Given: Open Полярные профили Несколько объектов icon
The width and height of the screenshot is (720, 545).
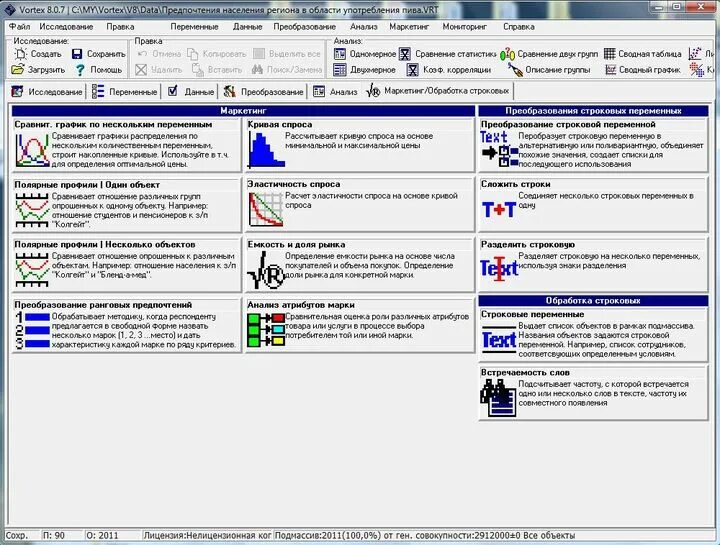Looking at the screenshot, I should coord(32,270).
